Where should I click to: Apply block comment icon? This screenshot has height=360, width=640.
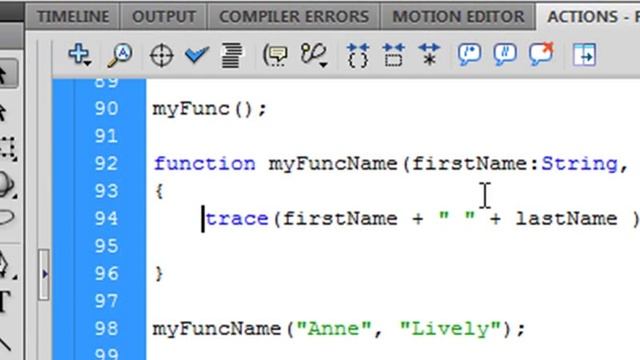pos(469,55)
